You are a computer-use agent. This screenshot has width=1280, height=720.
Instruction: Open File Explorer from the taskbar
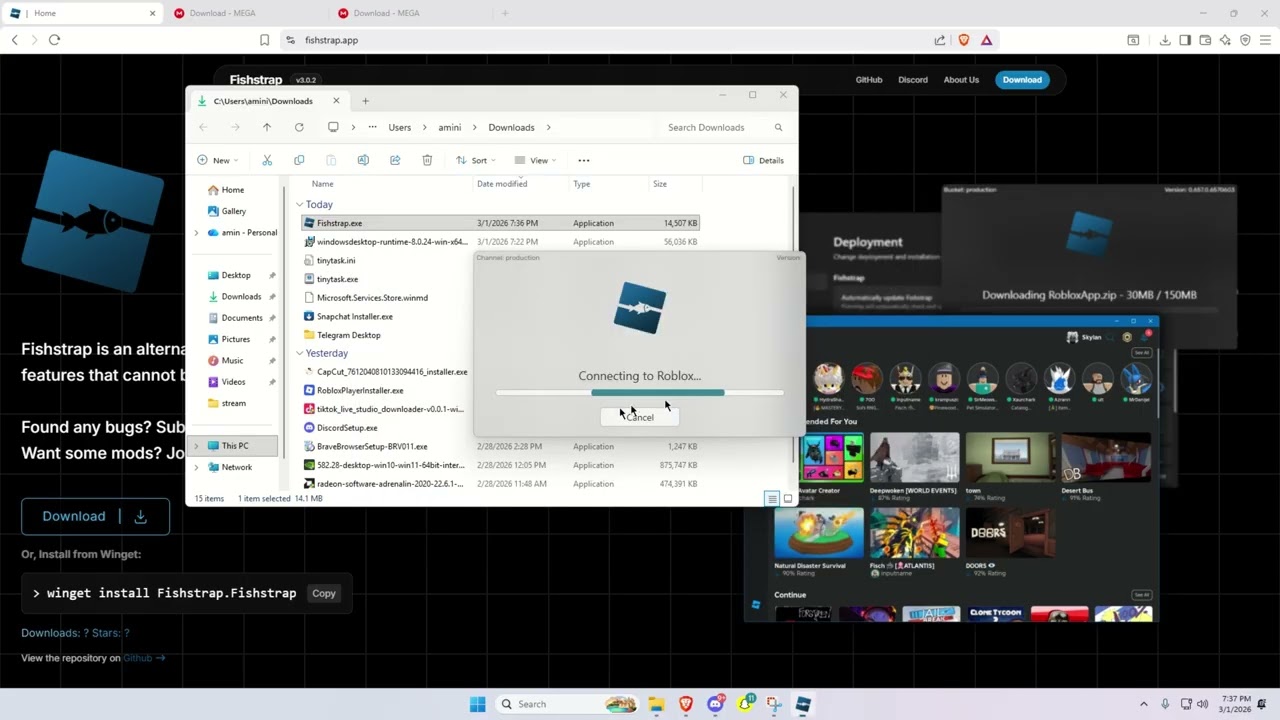click(656, 704)
